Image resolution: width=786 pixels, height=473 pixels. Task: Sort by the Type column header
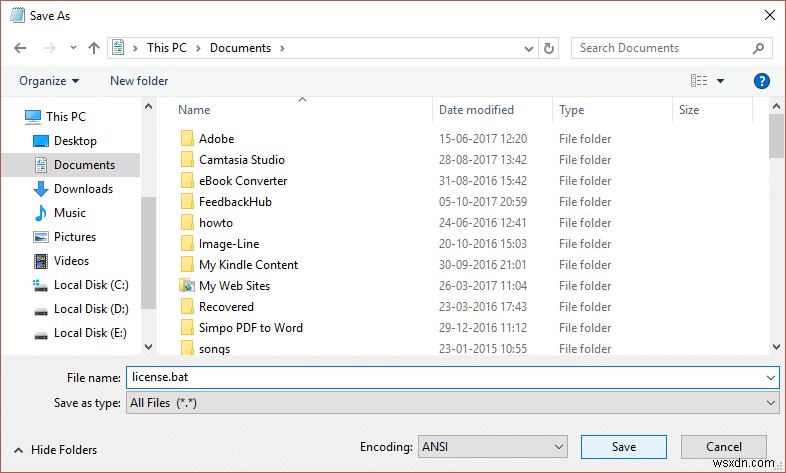click(x=571, y=110)
